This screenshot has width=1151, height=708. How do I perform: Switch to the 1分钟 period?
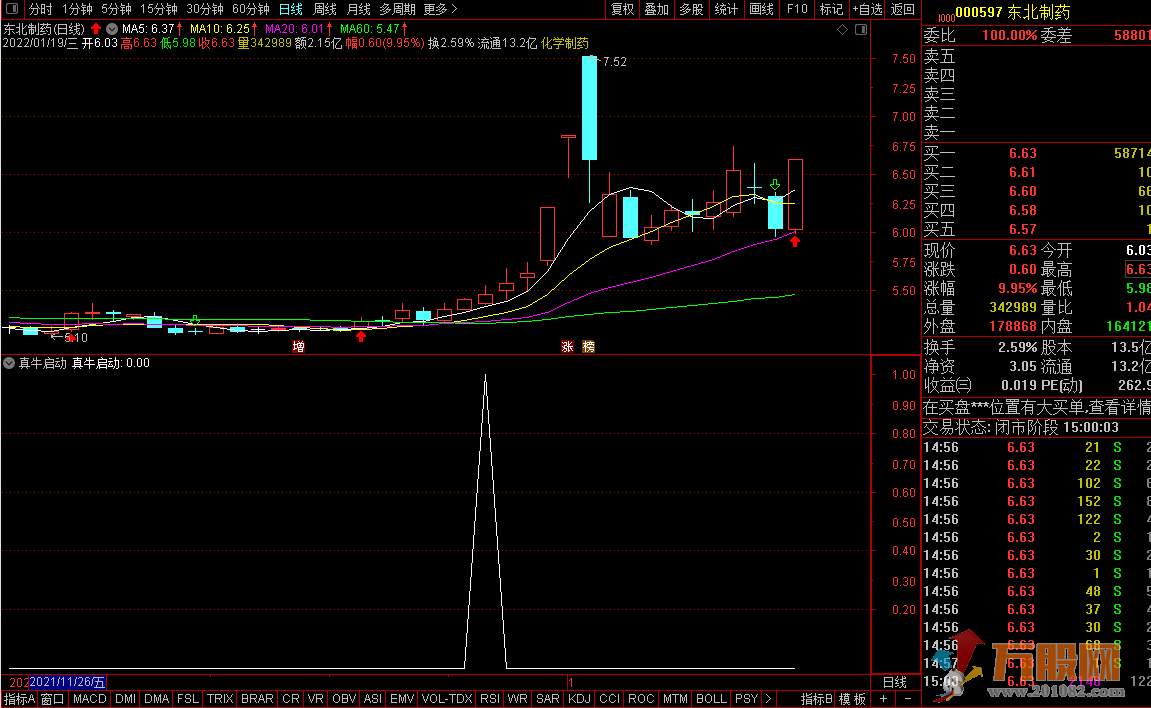77,9
